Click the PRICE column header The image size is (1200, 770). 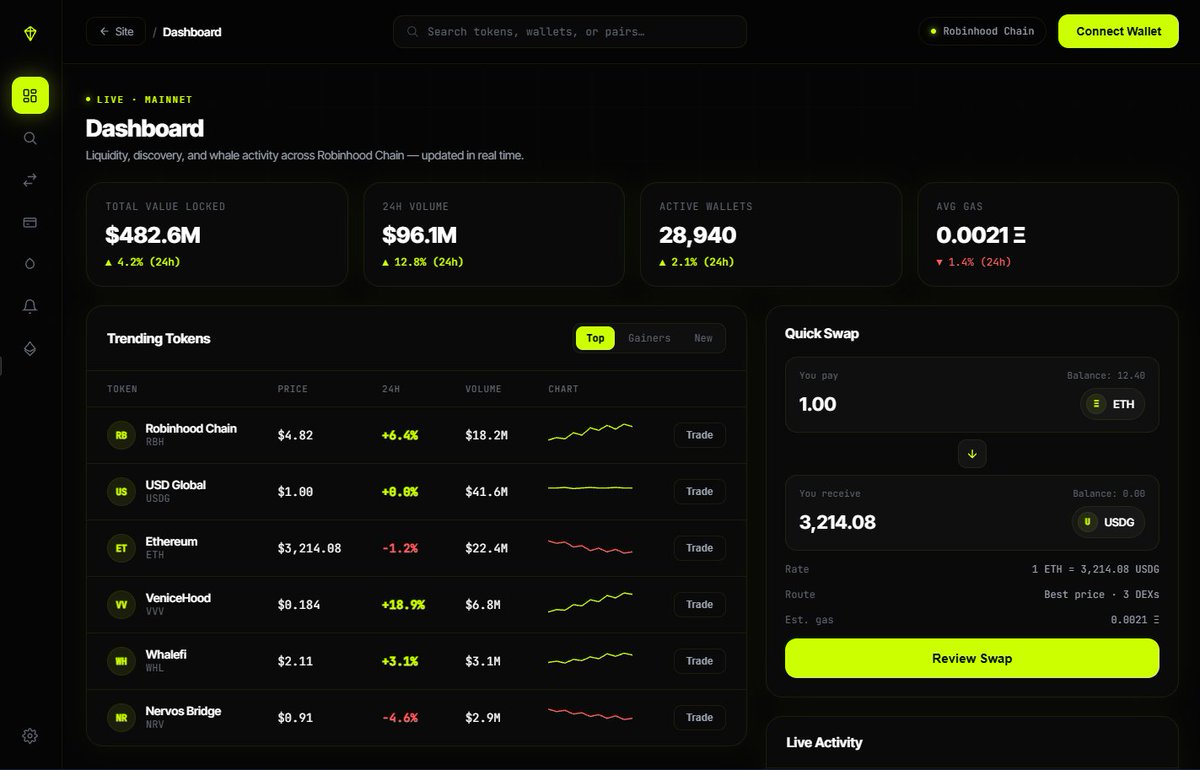(x=293, y=389)
